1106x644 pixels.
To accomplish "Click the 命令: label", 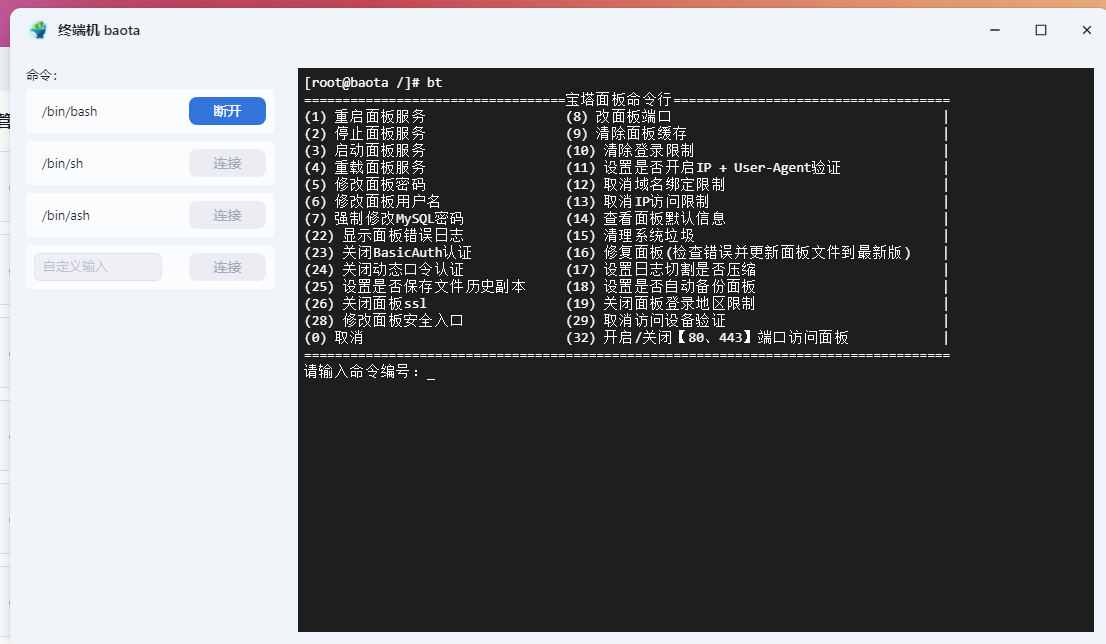I will [x=42, y=75].
